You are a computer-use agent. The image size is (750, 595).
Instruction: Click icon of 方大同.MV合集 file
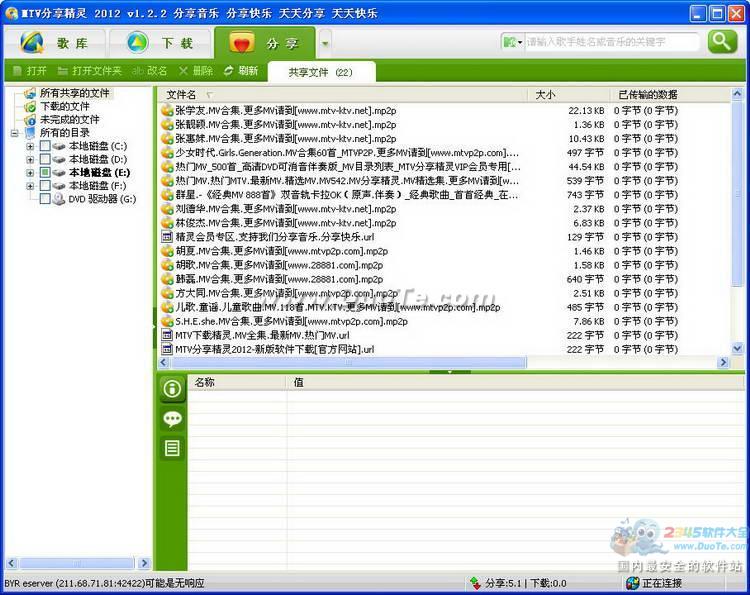click(167, 293)
